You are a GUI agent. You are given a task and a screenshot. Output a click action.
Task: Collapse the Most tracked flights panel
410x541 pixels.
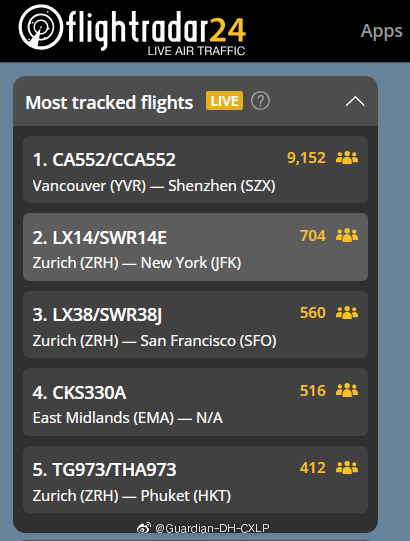point(355,101)
